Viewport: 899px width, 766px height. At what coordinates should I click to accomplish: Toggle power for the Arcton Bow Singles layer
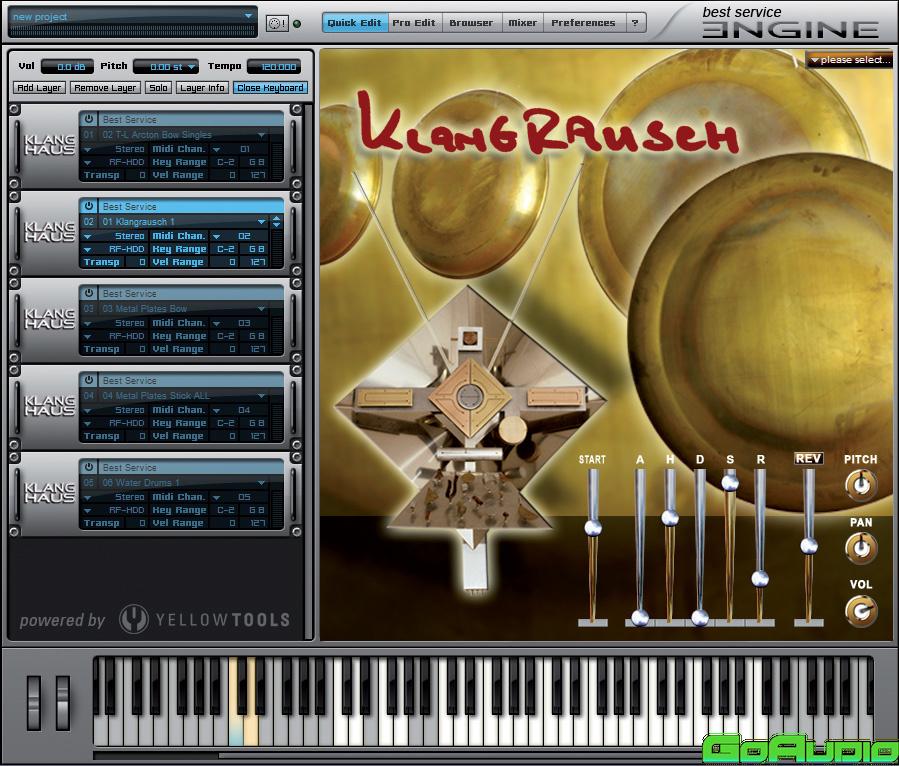[x=88, y=120]
